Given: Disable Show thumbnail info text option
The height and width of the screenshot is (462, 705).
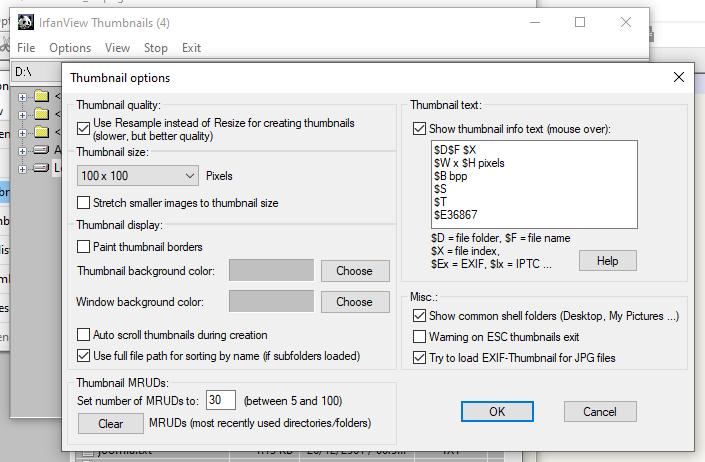Looking at the screenshot, I should pos(420,129).
